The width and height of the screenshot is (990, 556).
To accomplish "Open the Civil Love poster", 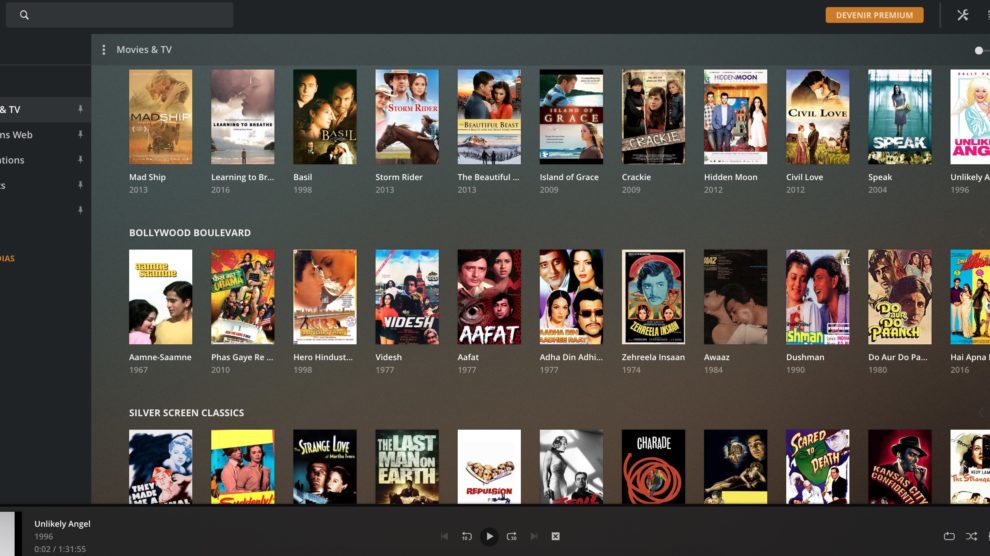I will point(817,117).
